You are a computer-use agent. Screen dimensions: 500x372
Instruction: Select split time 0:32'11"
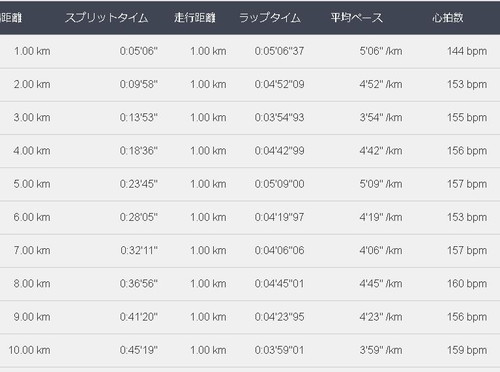pos(139,250)
